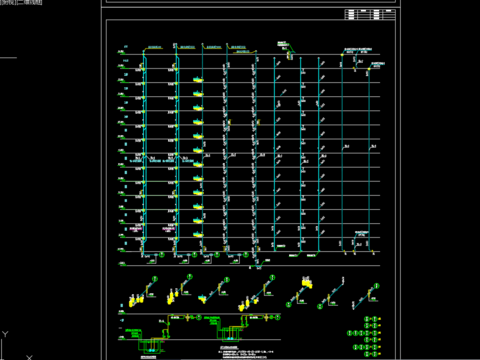Click magenta label near first riser bottom
Viewport: 480px width, 360px height.
pyautogui.click(x=136, y=229)
